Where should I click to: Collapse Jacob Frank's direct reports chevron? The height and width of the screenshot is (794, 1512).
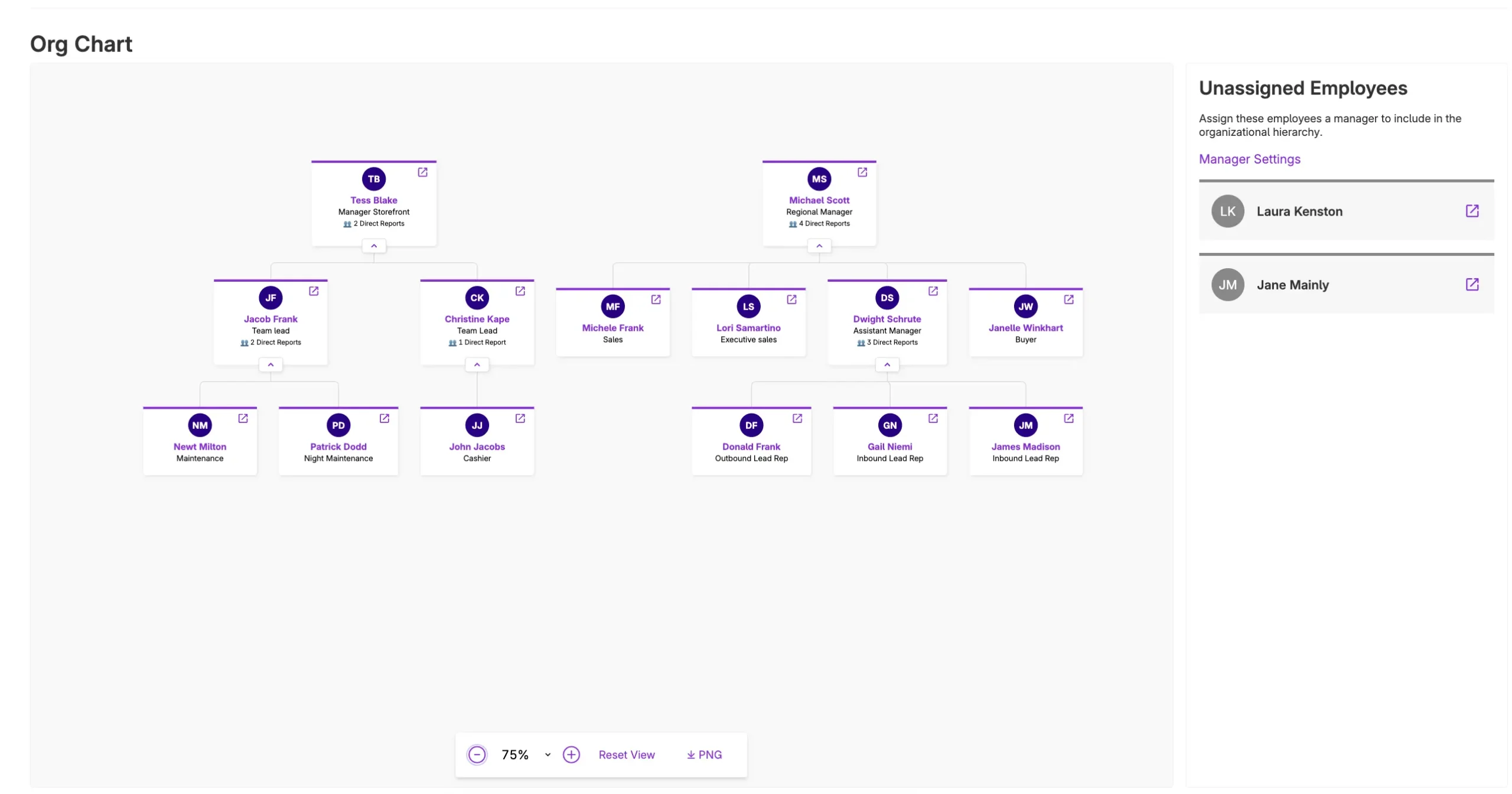tap(271, 365)
